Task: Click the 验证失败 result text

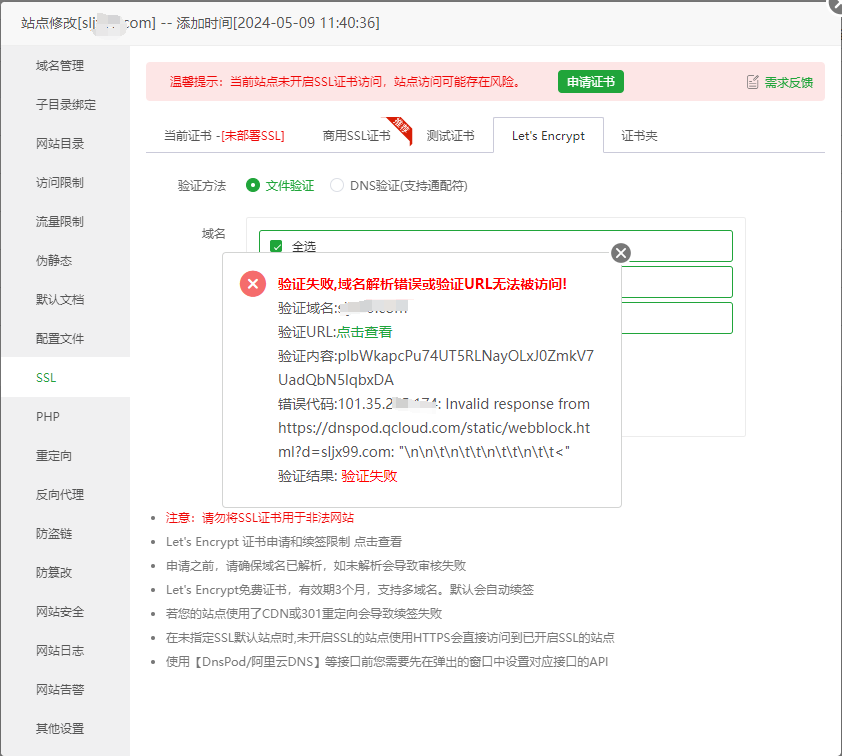Action: click(x=369, y=476)
